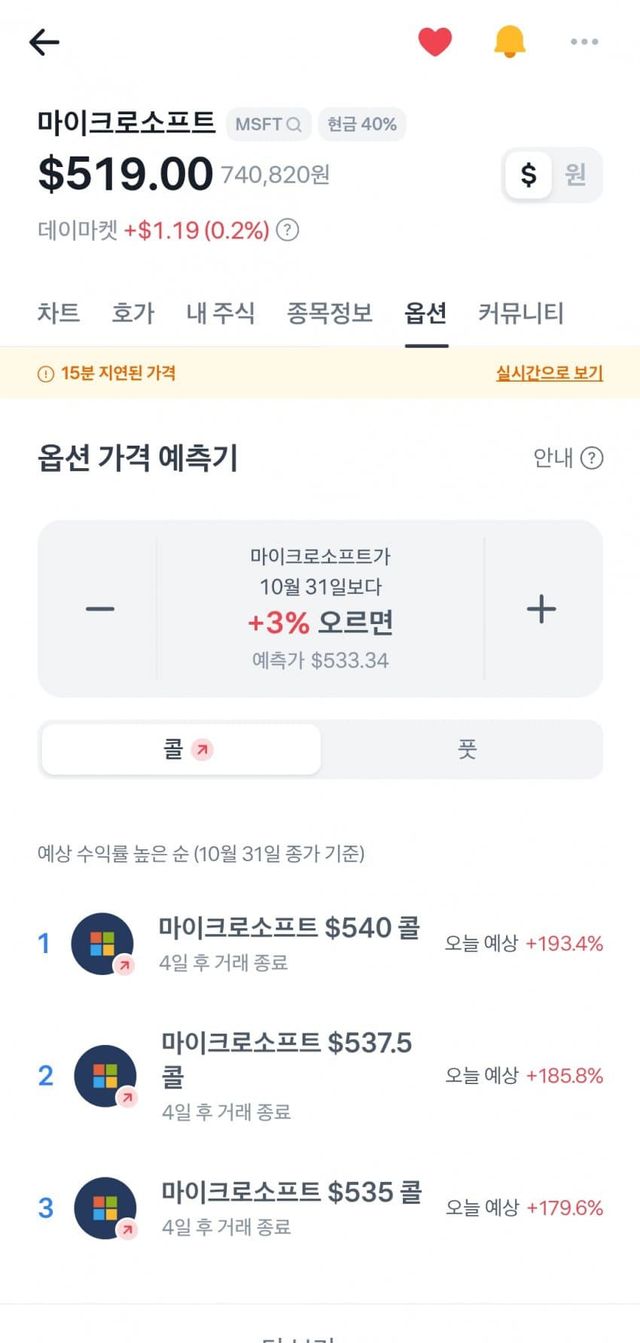640x1343 pixels.
Task: Open the yellow bell notifications icon
Action: coord(509,41)
